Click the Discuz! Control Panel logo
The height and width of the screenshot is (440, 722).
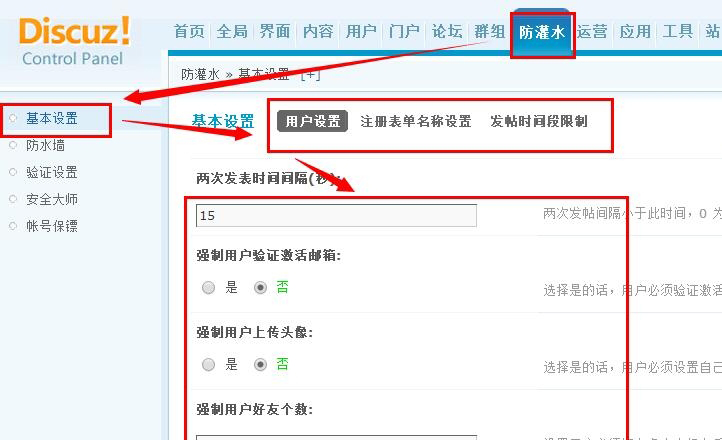74,41
